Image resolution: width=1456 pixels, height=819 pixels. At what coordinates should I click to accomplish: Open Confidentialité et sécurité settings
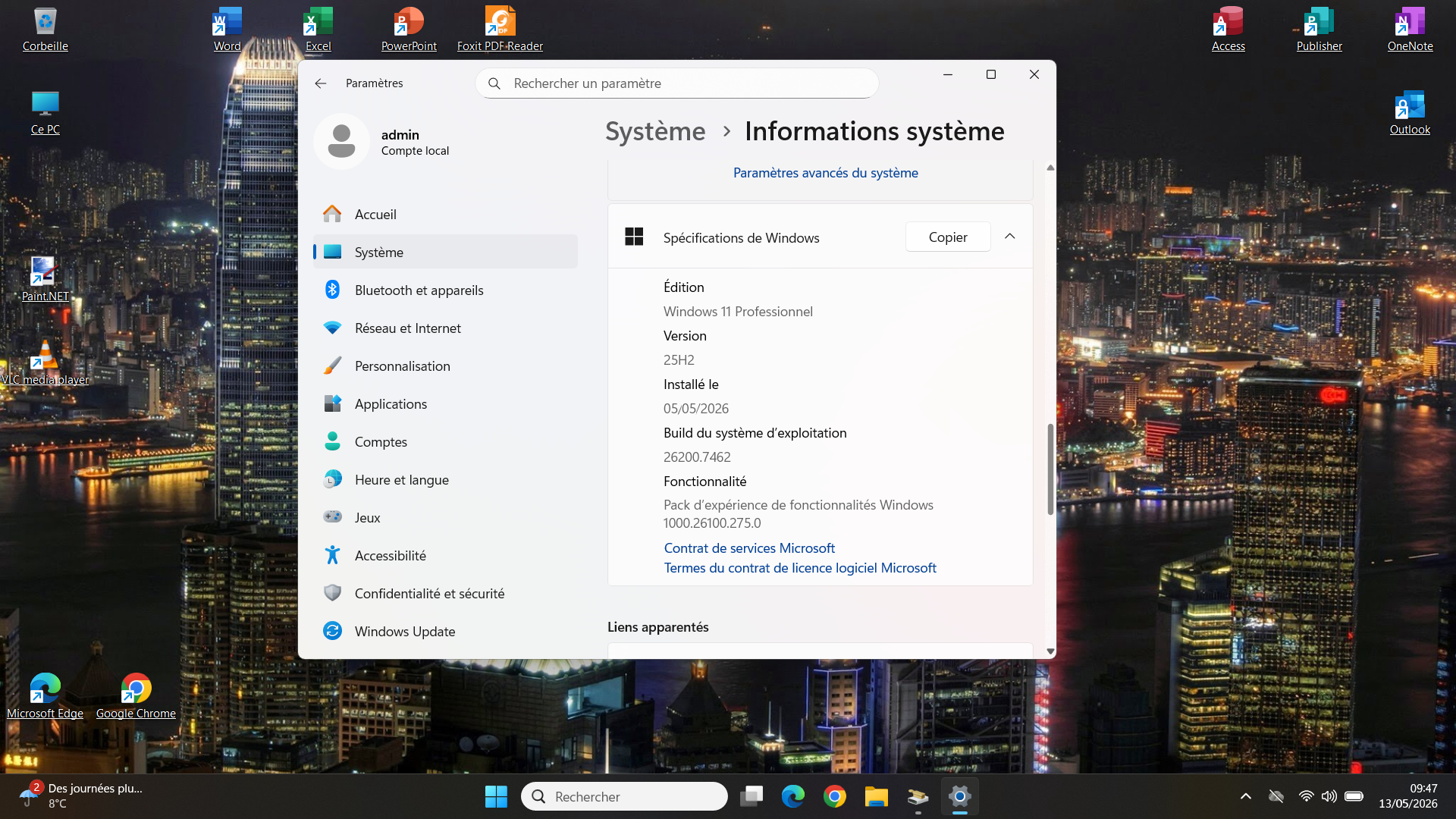pos(445,594)
